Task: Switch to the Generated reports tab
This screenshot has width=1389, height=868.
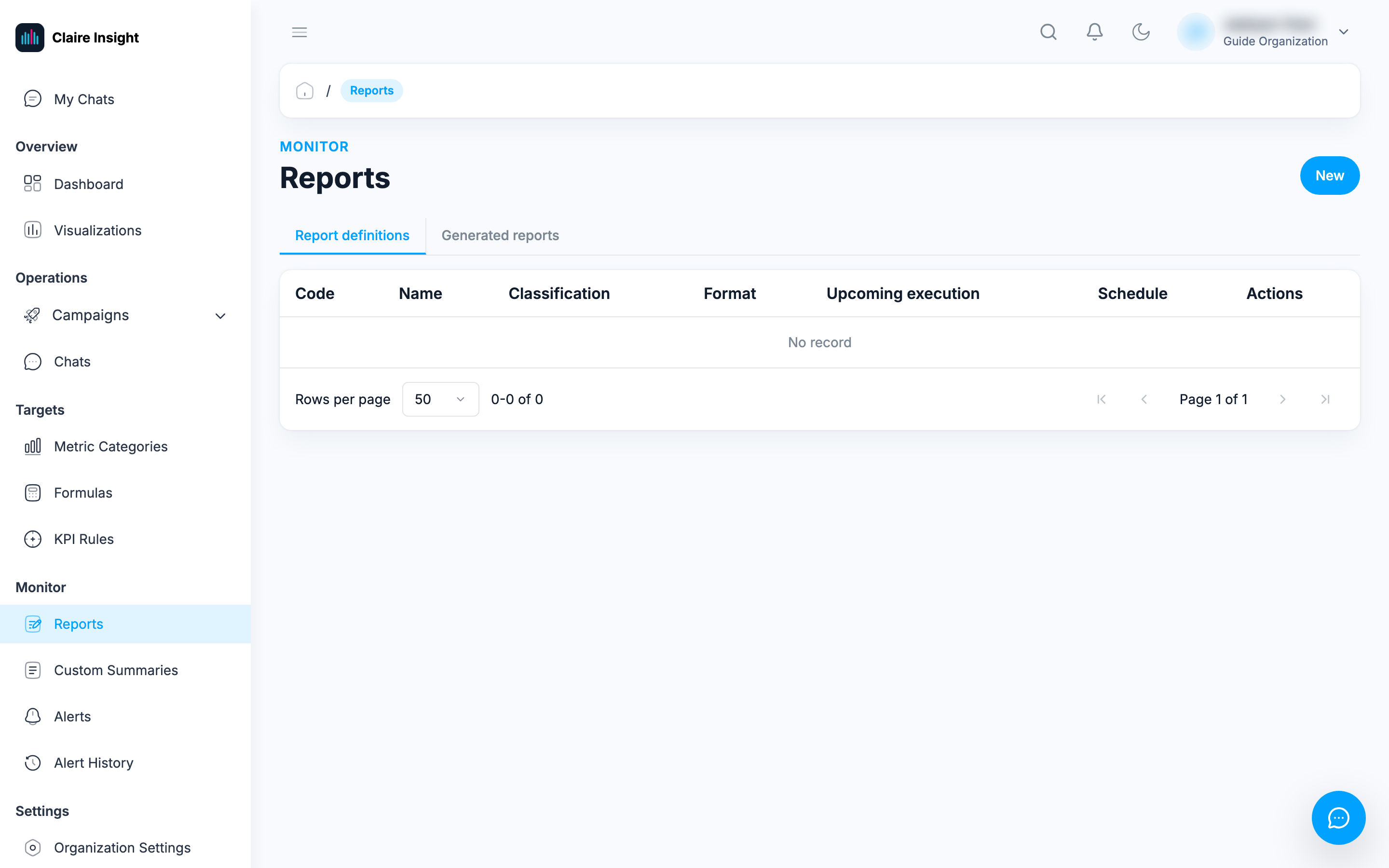Action: [x=500, y=235]
